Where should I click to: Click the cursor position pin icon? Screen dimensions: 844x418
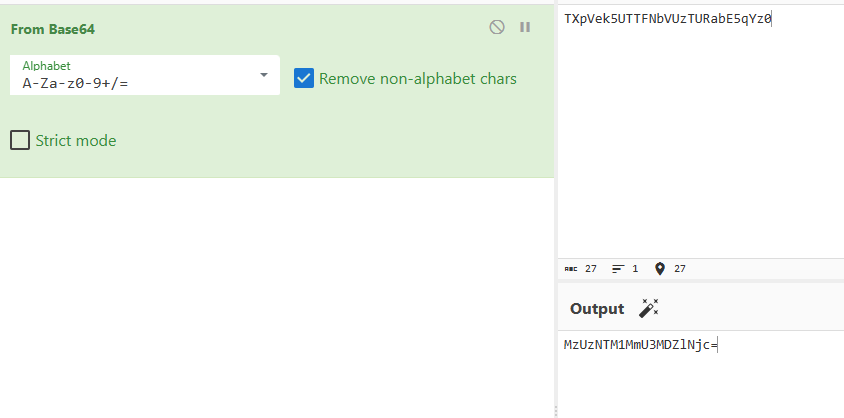pos(659,269)
